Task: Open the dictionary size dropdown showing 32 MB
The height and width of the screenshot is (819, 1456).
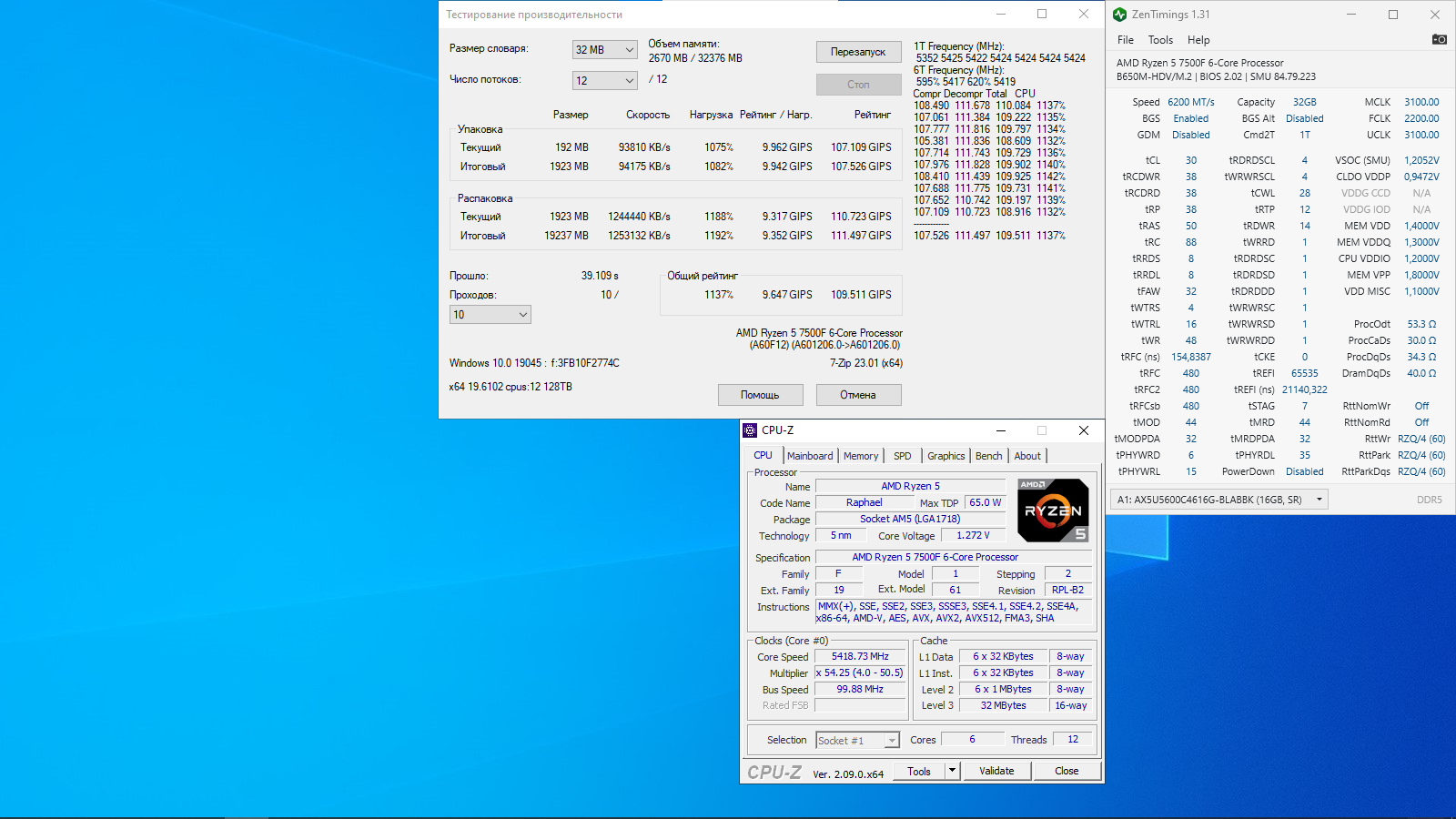Action: [x=604, y=50]
